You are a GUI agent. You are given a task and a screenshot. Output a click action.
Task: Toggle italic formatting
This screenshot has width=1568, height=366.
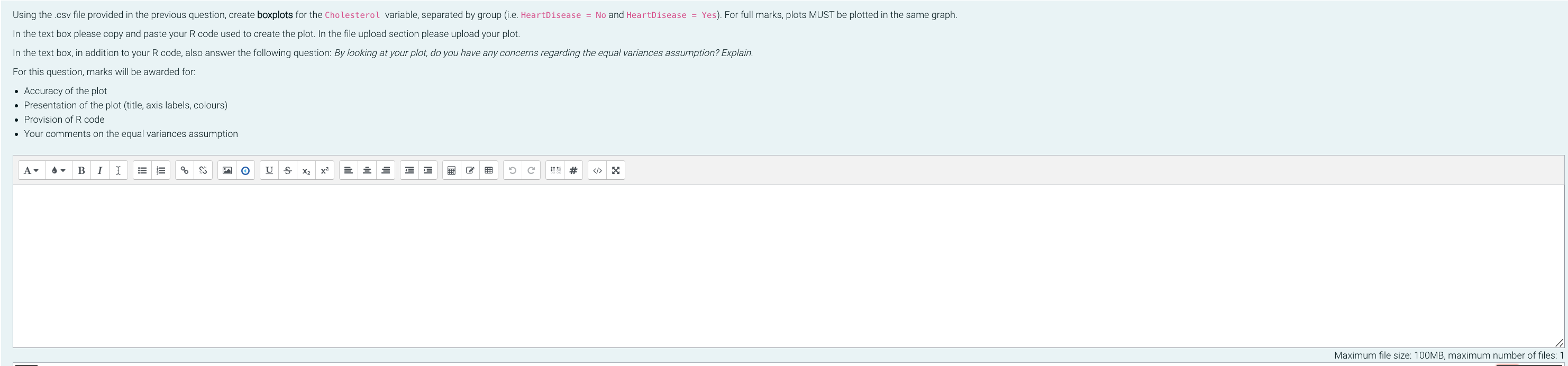coord(100,170)
